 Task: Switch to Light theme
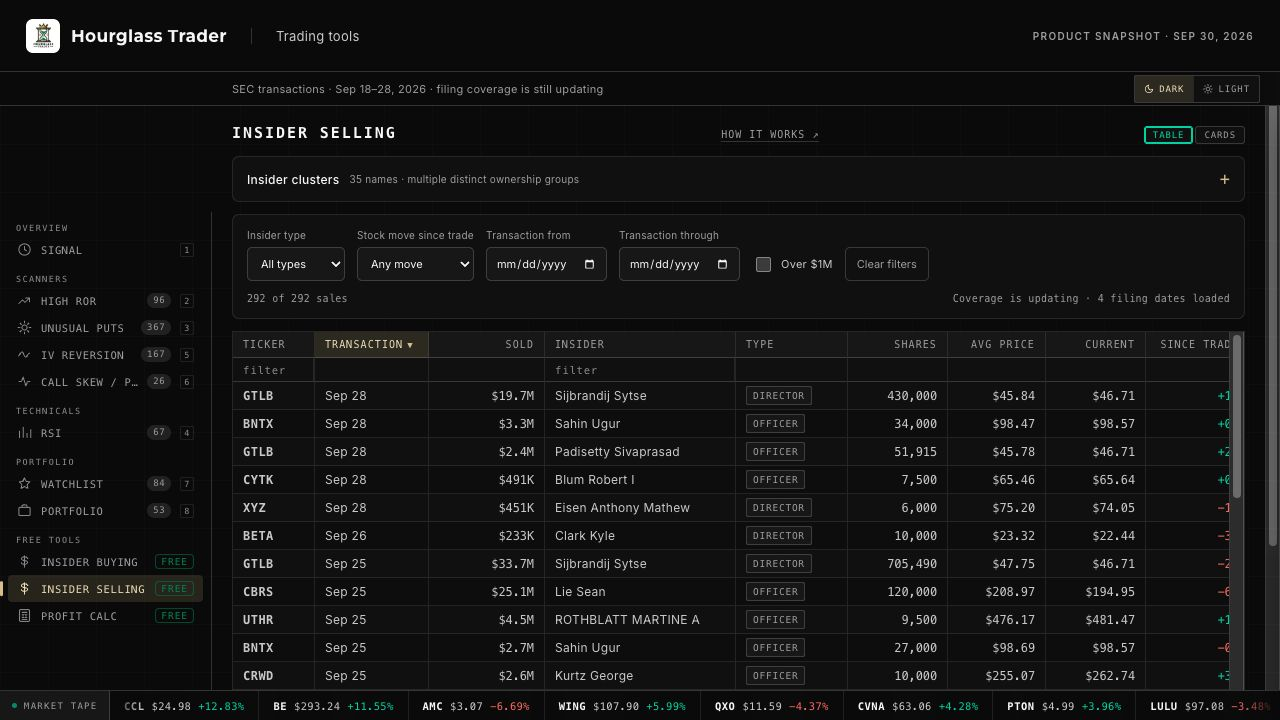click(x=1226, y=89)
